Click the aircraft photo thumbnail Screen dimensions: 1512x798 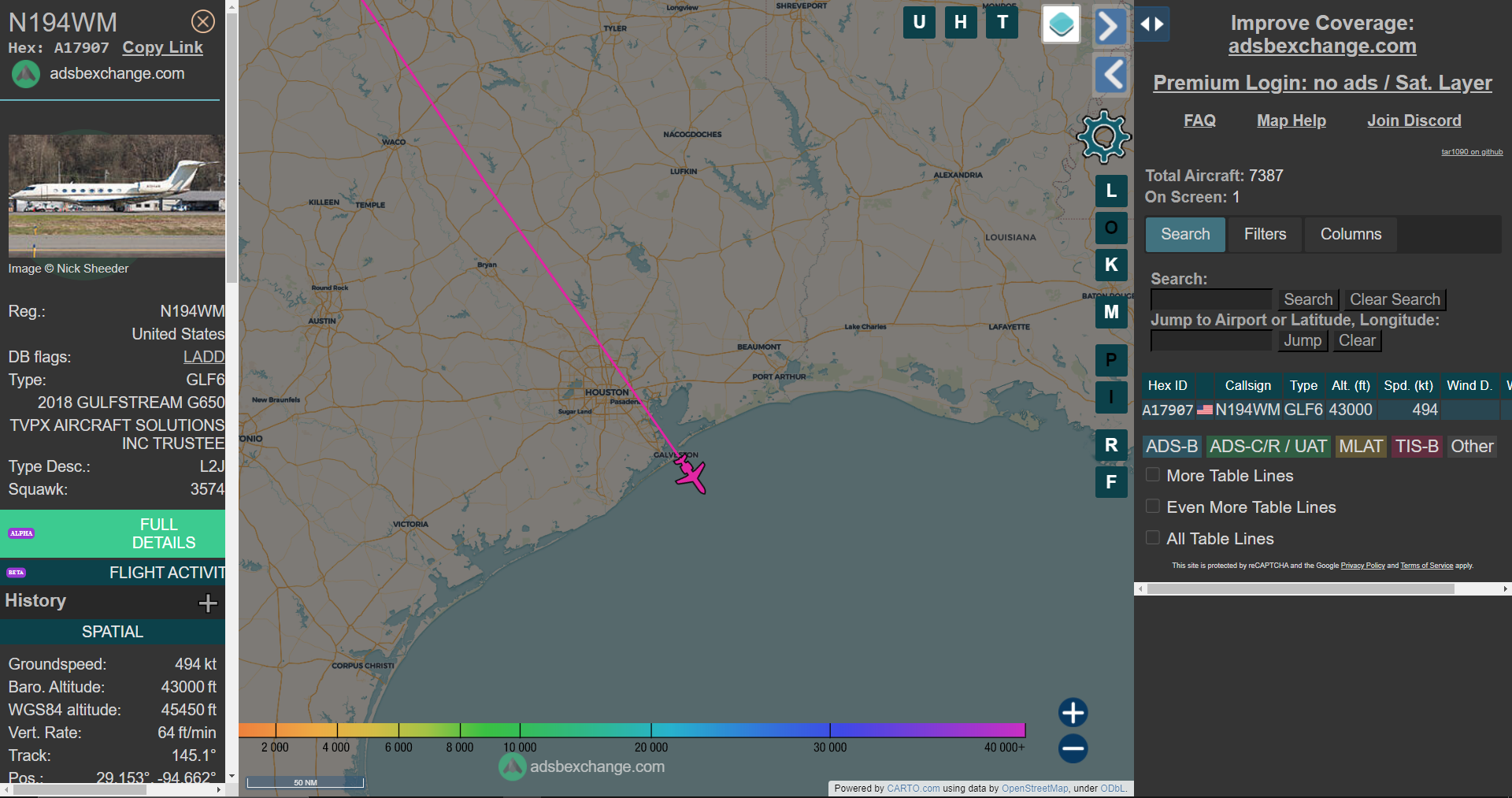(117, 195)
